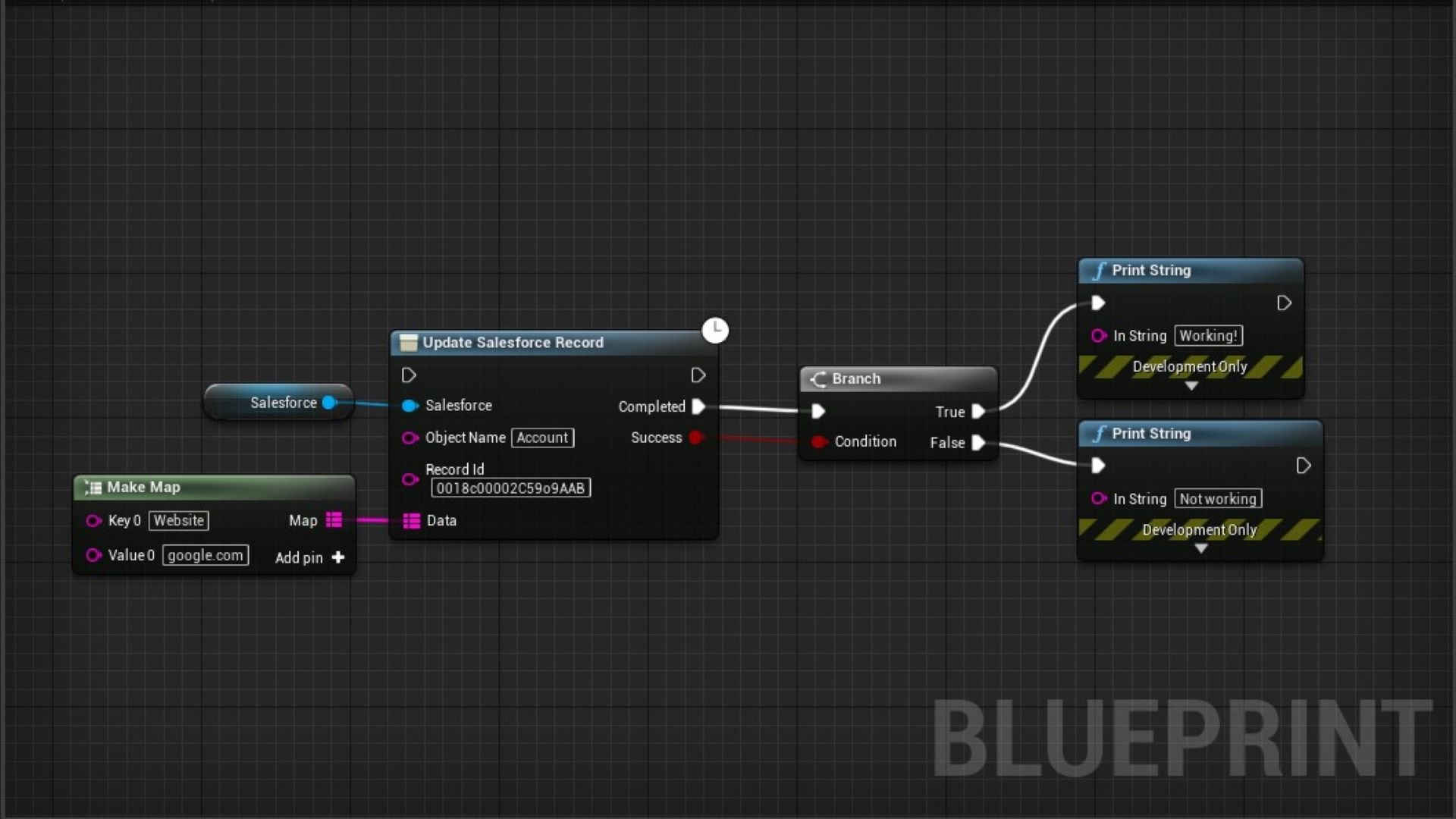Viewport: 1456px width, 819px height.
Task: Click the clock latent icon on Update Salesforce Record
Action: point(714,331)
